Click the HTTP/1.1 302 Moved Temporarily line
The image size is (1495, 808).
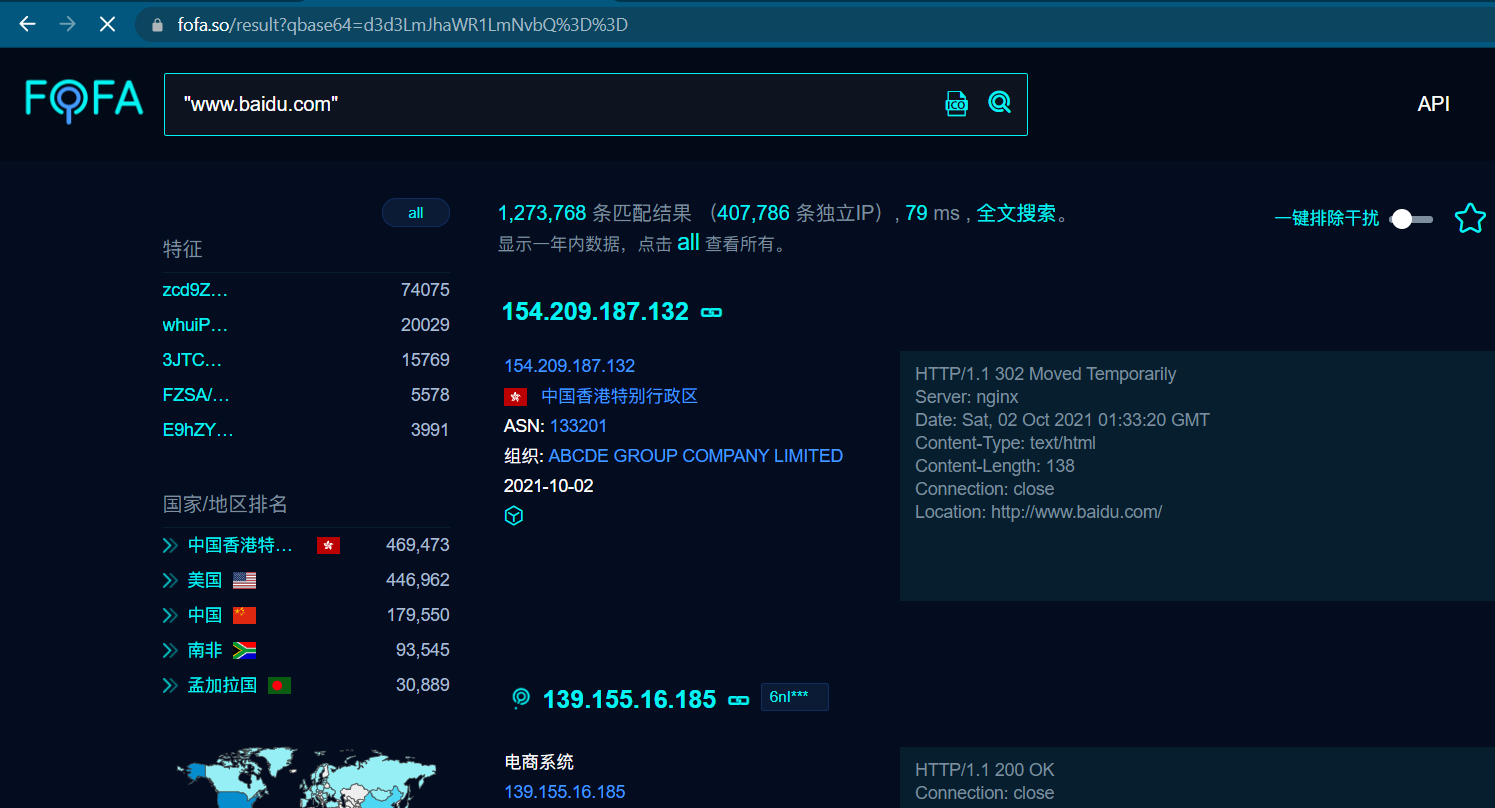tap(1045, 374)
